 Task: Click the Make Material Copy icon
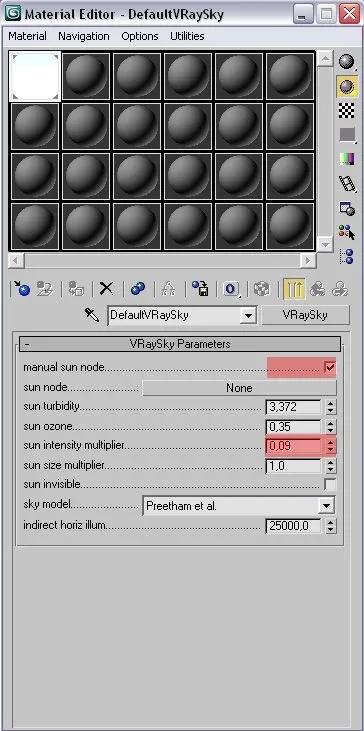click(137, 289)
